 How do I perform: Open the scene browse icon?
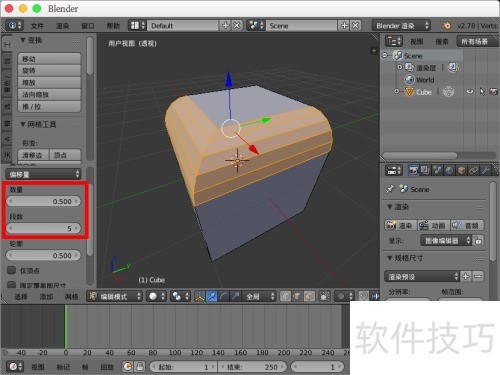256,25
